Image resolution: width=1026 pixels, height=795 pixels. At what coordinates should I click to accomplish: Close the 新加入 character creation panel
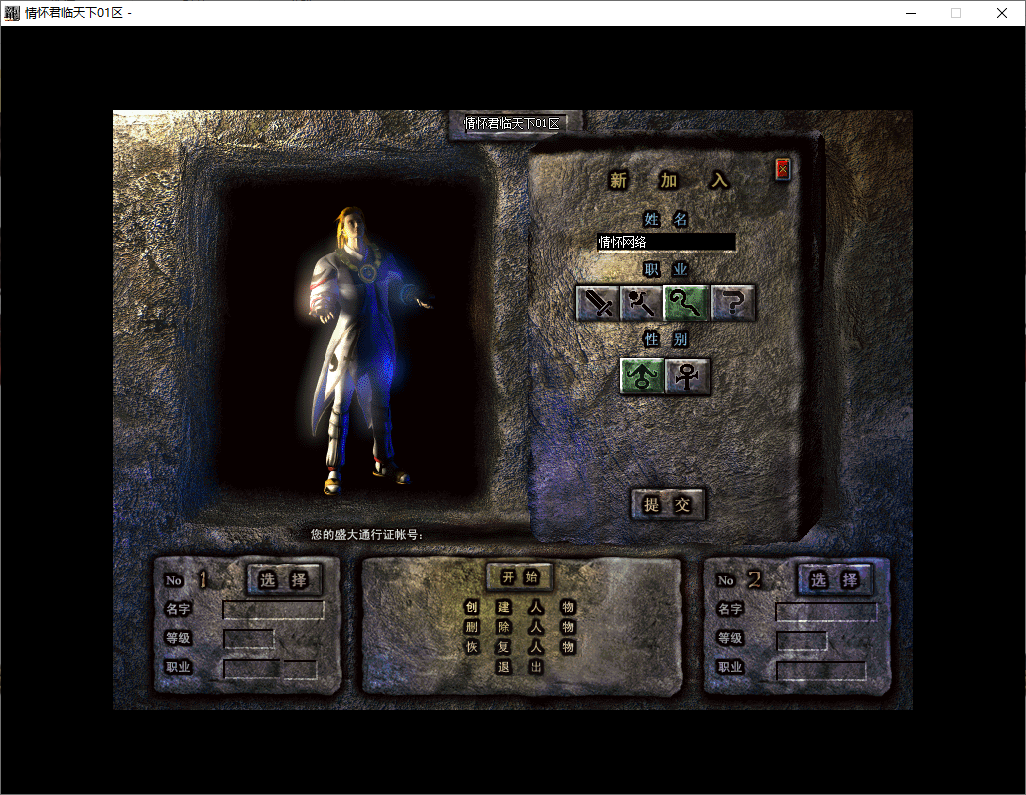click(783, 169)
